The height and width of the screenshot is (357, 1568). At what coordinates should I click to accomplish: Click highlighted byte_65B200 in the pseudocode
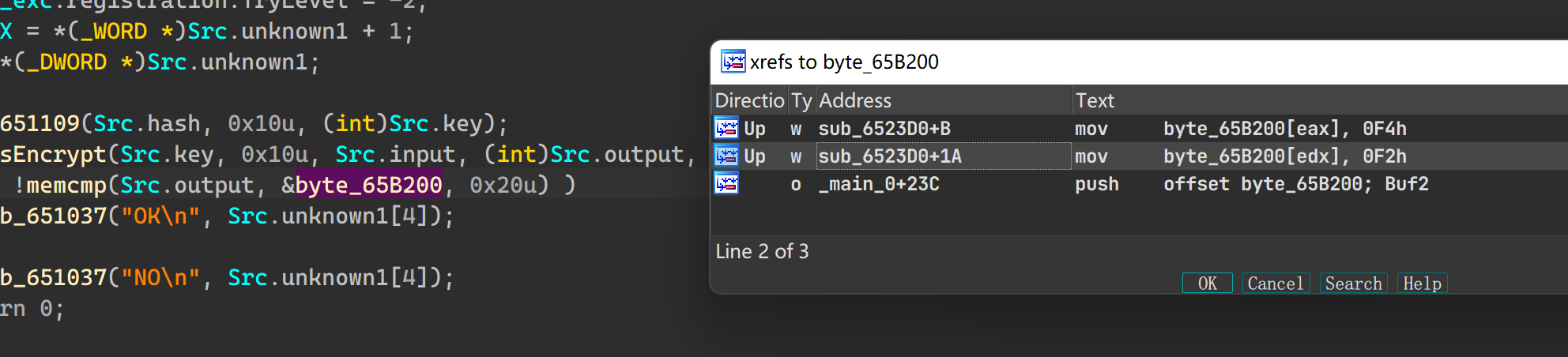point(368,185)
